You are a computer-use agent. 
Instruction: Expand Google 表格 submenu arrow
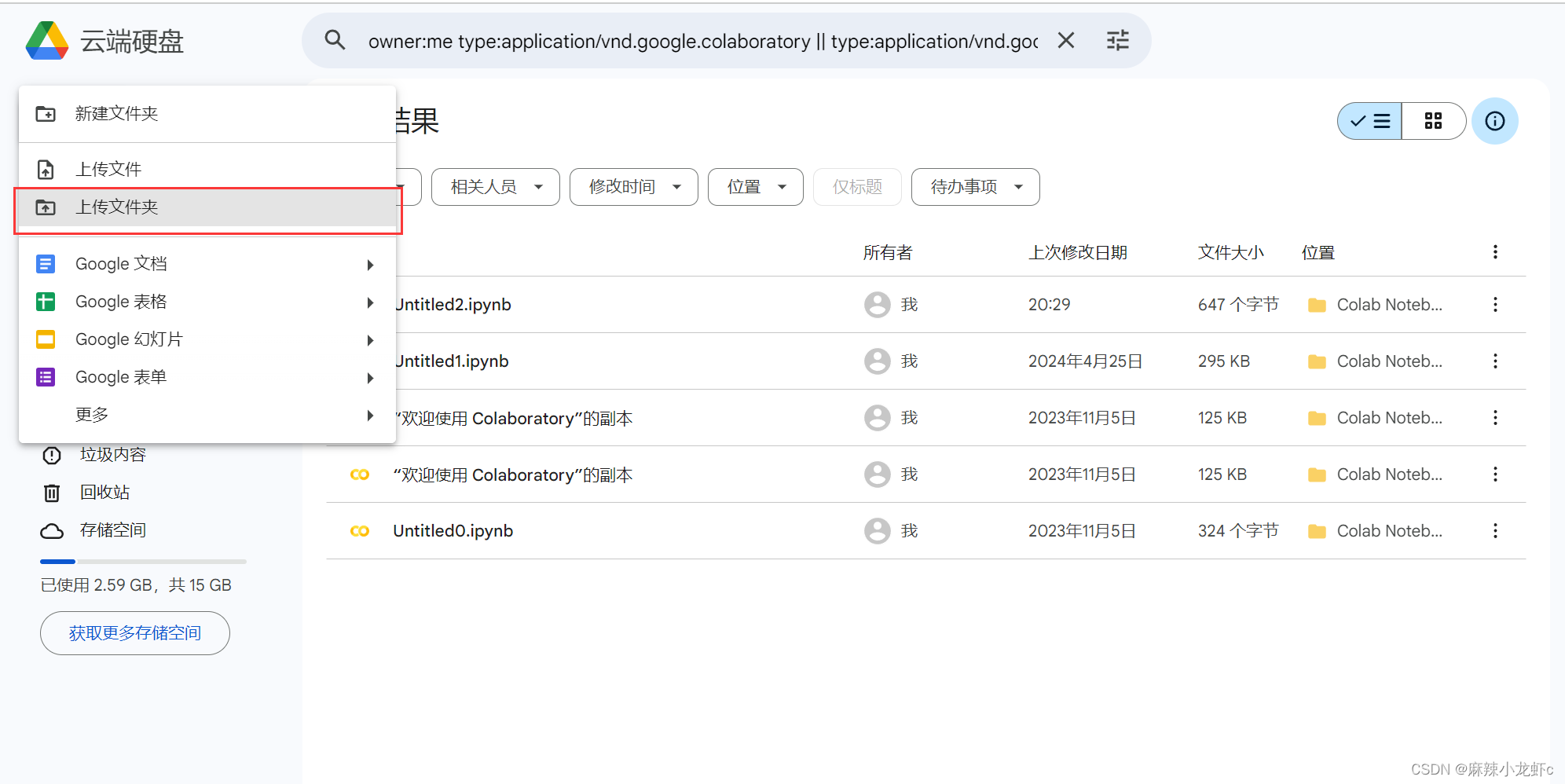coord(370,302)
